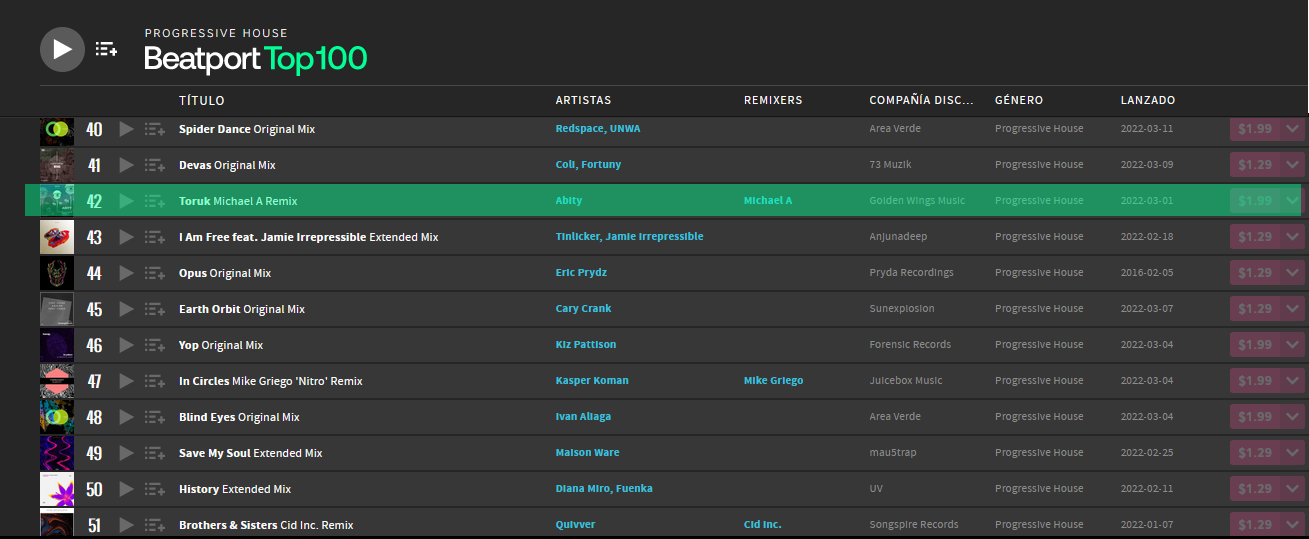Image resolution: width=1309 pixels, height=539 pixels.
Task: Expand purchase options for I Am Free
Action: pyautogui.click(x=1292, y=237)
